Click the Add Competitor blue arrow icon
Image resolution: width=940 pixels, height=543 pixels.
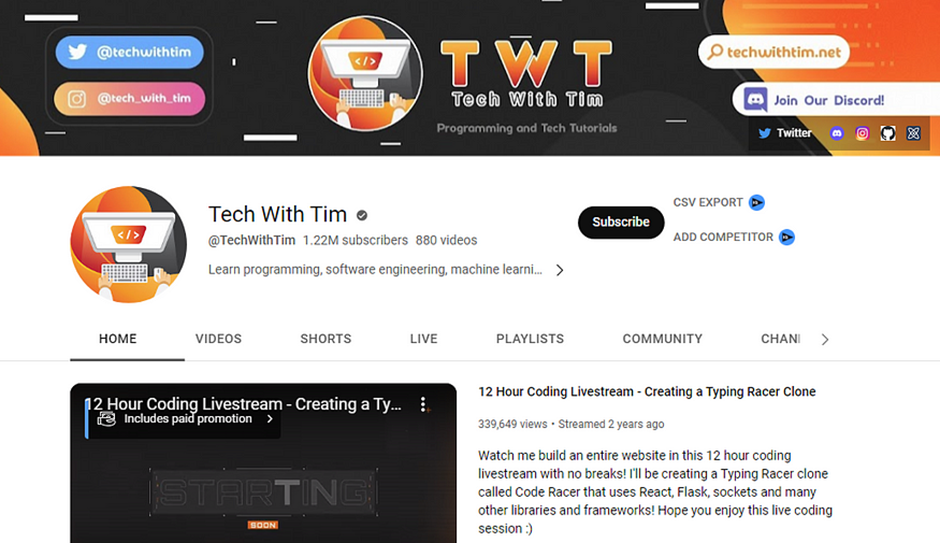787,237
